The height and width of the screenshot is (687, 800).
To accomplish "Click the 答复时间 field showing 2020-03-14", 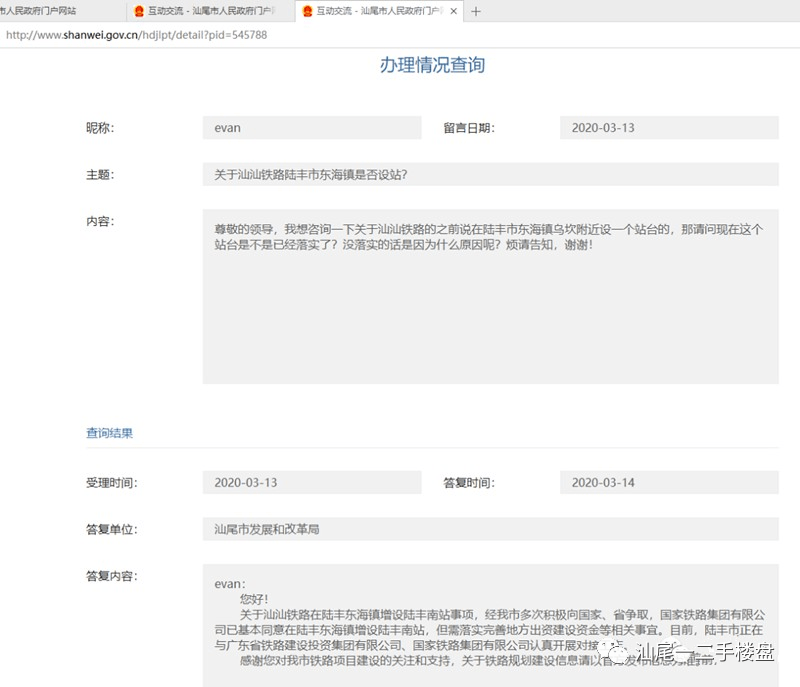I will coord(668,482).
